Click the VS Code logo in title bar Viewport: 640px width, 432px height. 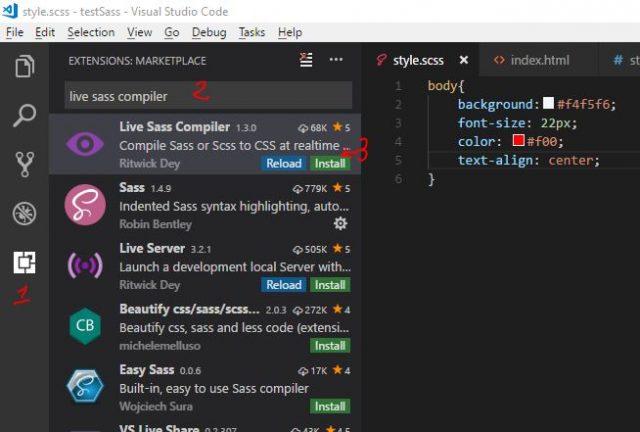click(x=10, y=11)
